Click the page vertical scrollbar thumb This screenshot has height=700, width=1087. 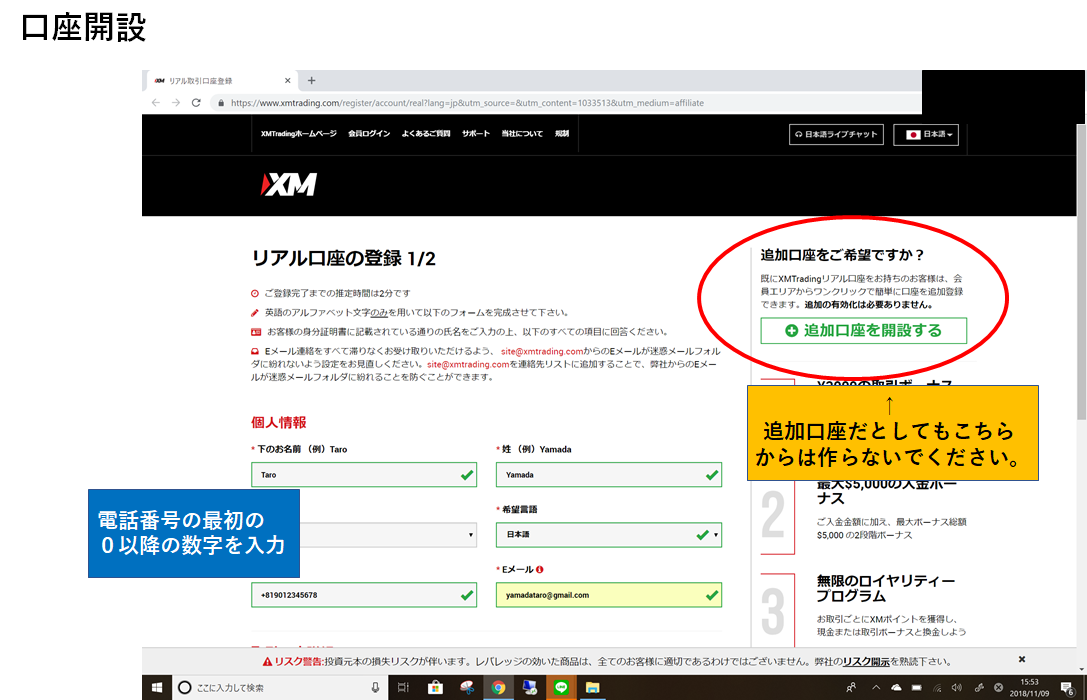pyautogui.click(x=1081, y=272)
